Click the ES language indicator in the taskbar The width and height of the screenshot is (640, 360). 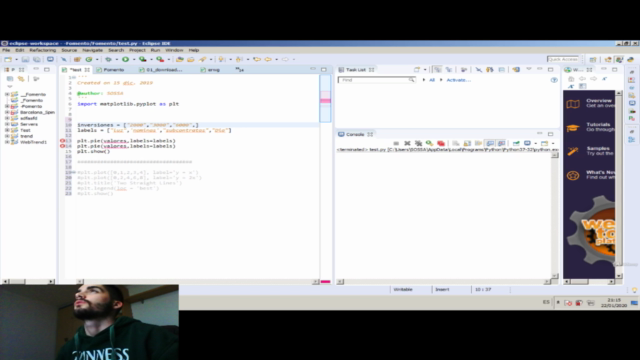coord(546,302)
